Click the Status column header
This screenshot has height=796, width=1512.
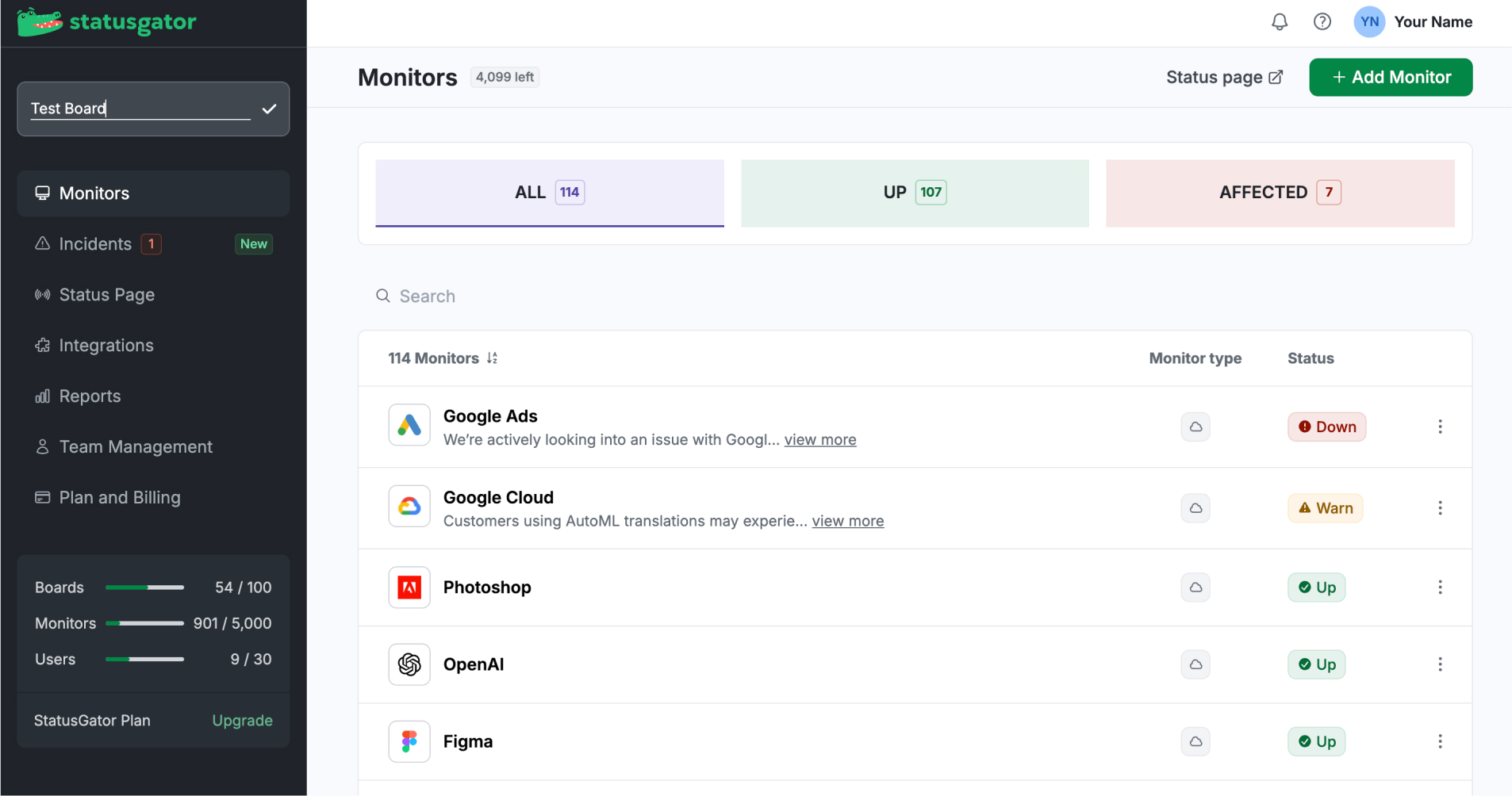pos(1311,358)
